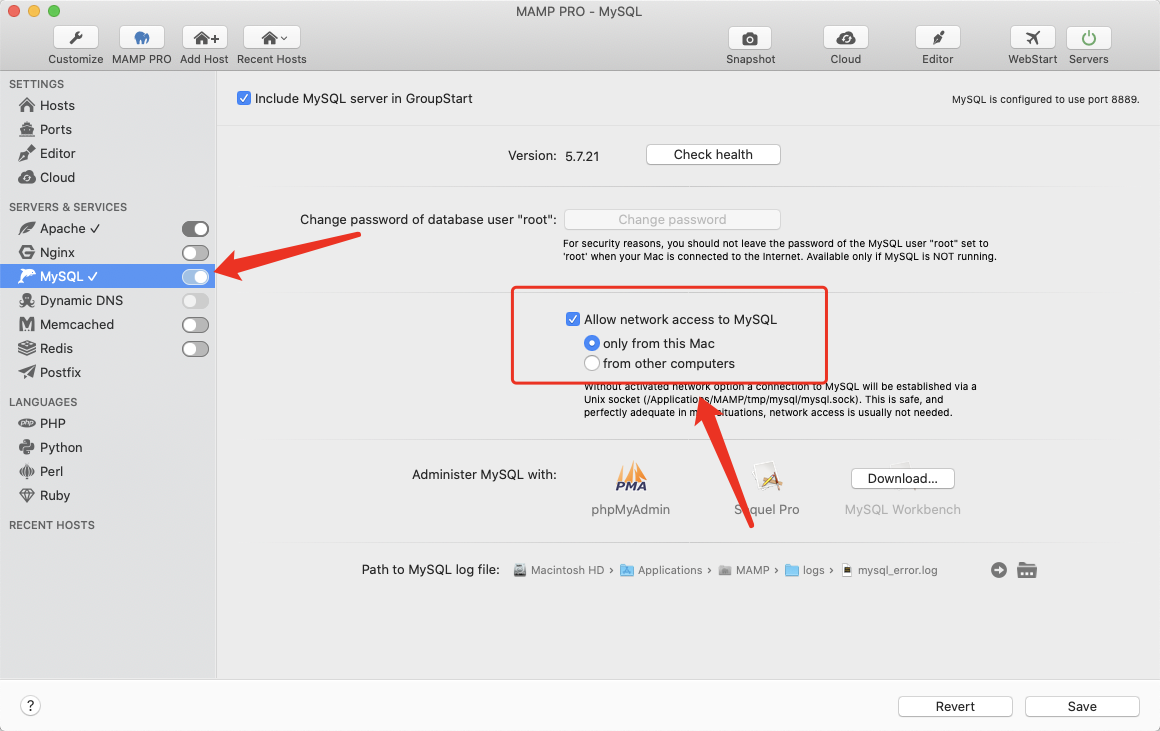
Task: Select the 'from other computers' option
Action: pos(591,363)
